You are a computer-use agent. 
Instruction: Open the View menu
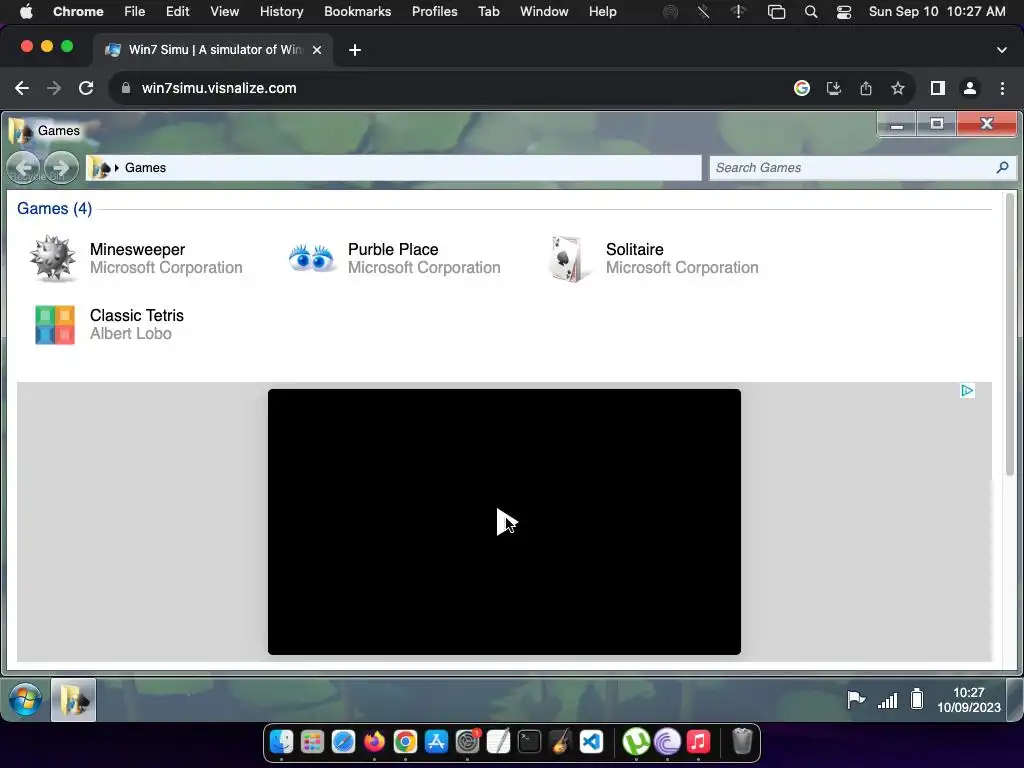(x=225, y=12)
